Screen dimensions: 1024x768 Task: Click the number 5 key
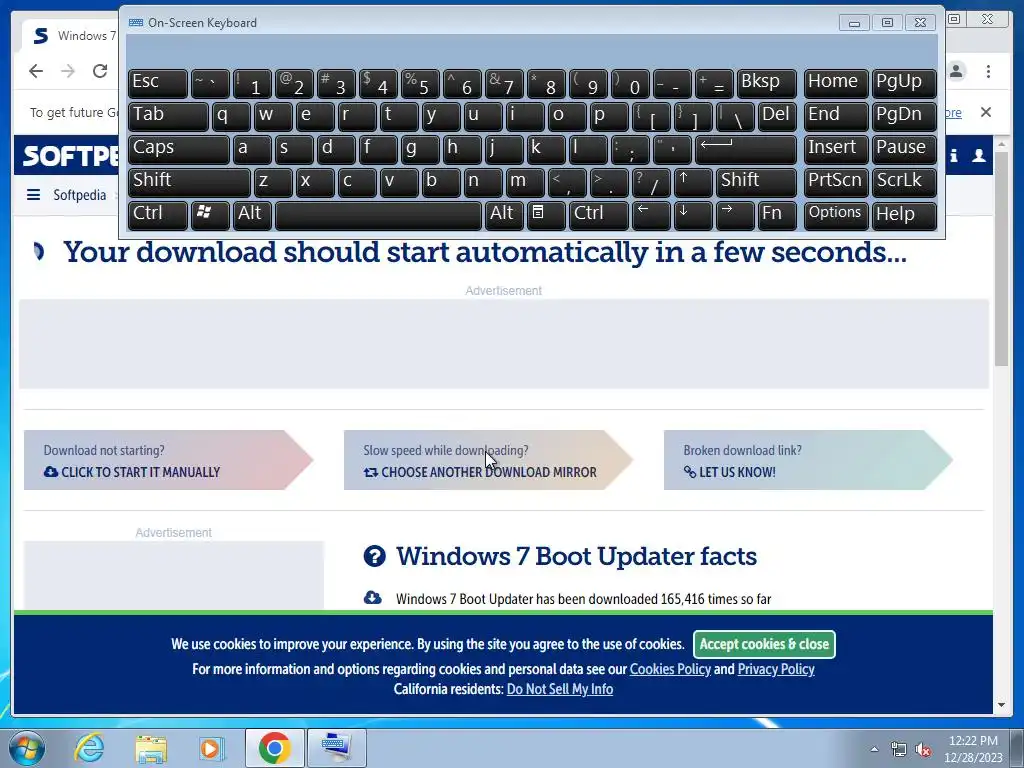tap(420, 83)
